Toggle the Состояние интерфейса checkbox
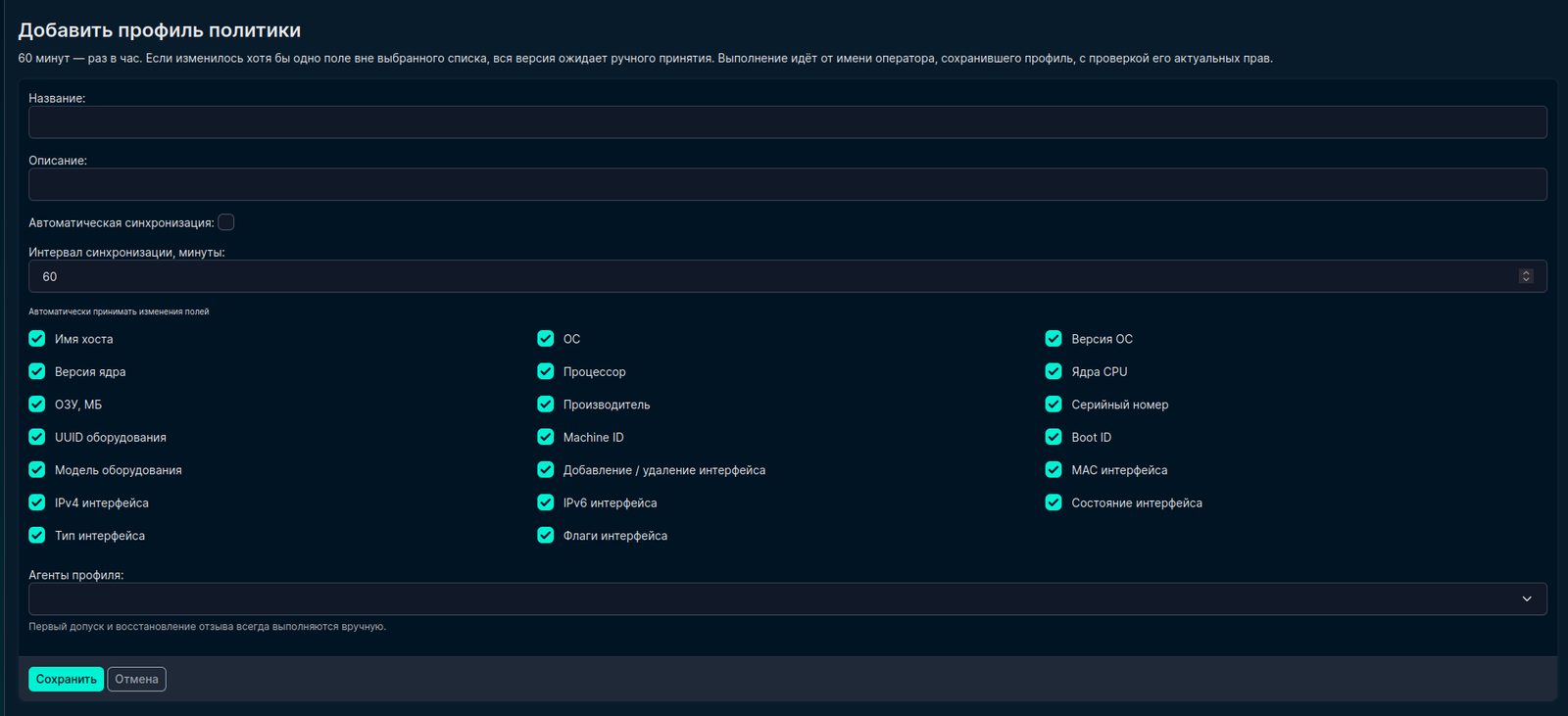Viewport: 1568px width, 716px height. 1053,502
